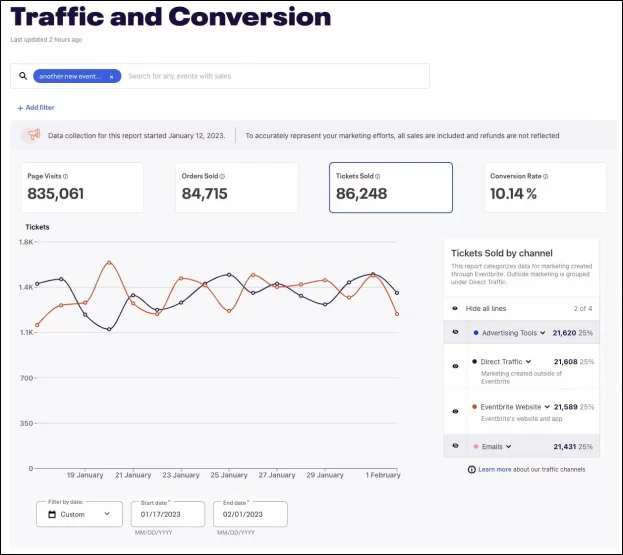The width and height of the screenshot is (623, 555).
Task: Click the Orders Sold info icon
Action: [222, 176]
